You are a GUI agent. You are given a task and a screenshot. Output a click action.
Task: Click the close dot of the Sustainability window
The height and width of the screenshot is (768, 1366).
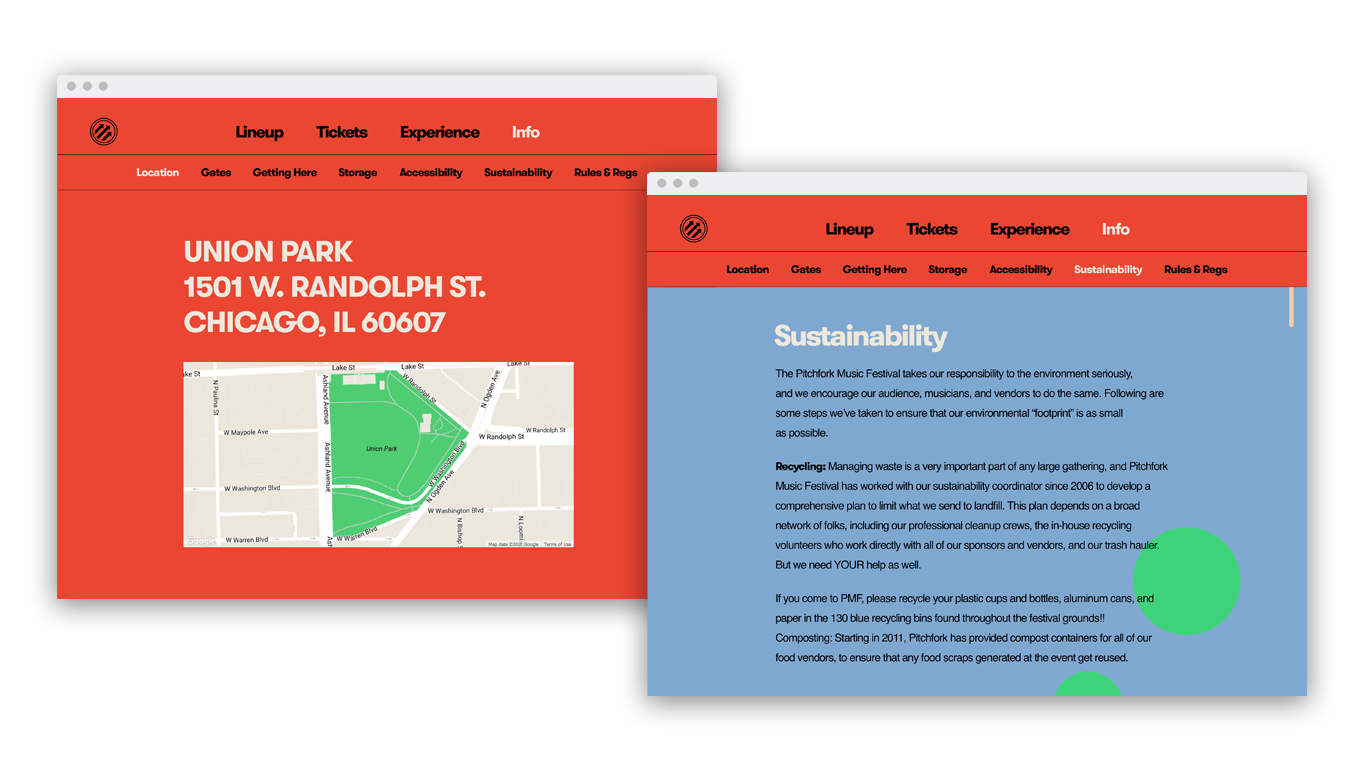[x=661, y=183]
